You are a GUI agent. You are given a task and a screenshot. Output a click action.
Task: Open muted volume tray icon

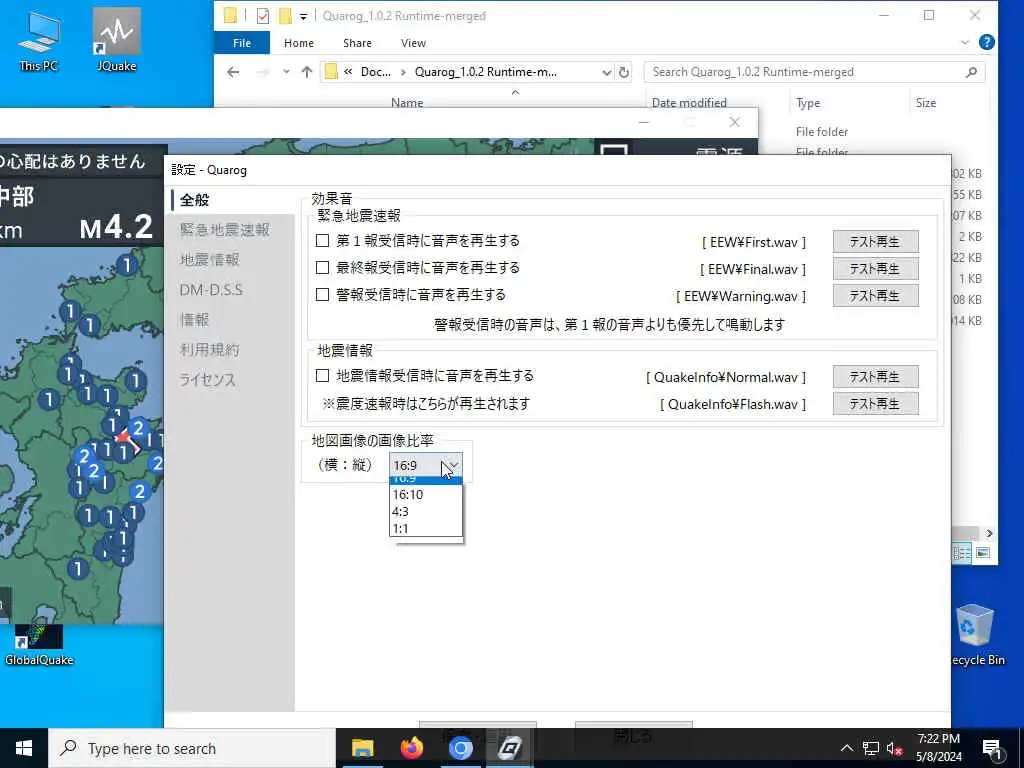895,748
